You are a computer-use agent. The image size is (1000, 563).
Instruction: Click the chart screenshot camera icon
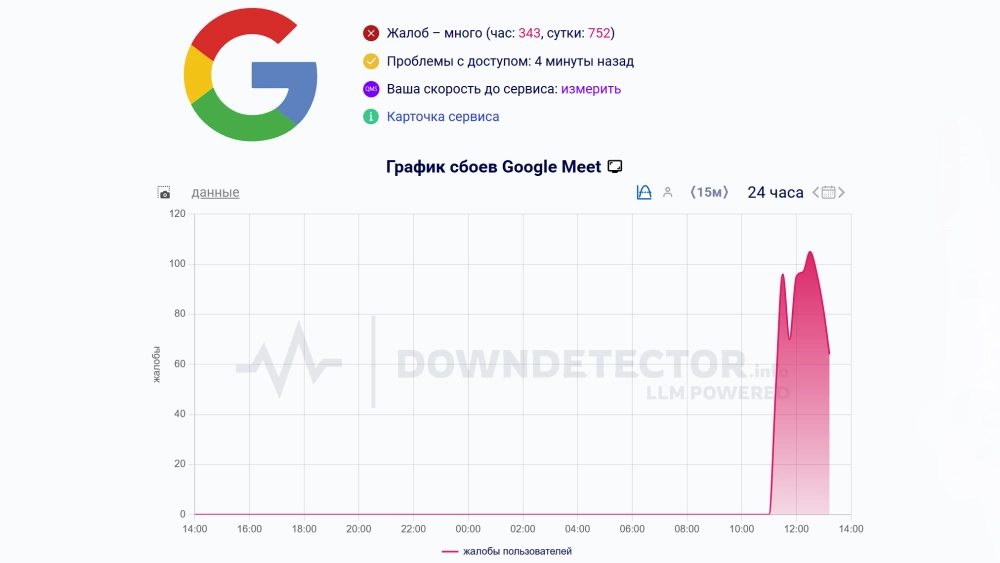tap(164, 193)
